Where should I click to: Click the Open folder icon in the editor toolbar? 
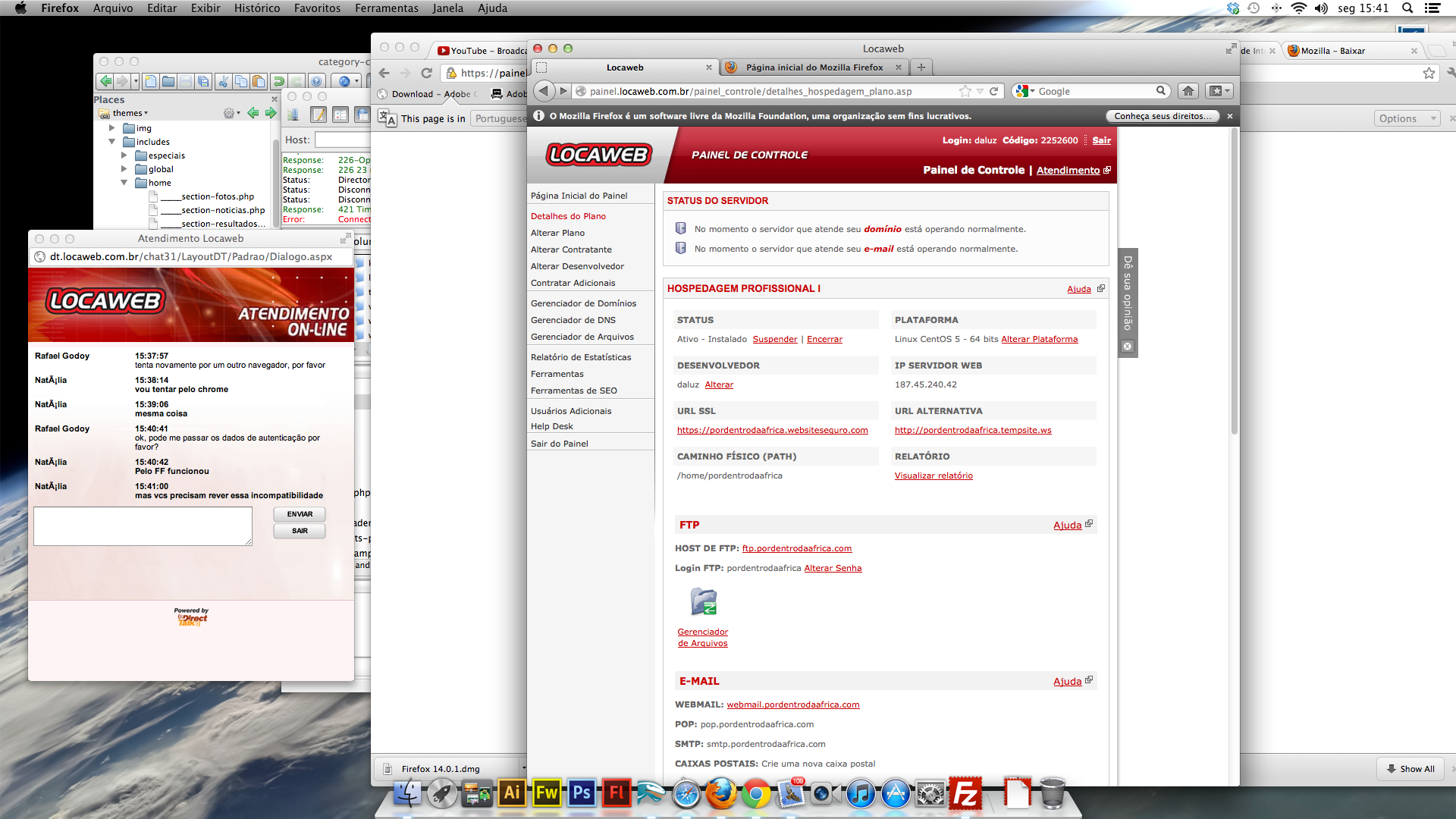pos(168,81)
